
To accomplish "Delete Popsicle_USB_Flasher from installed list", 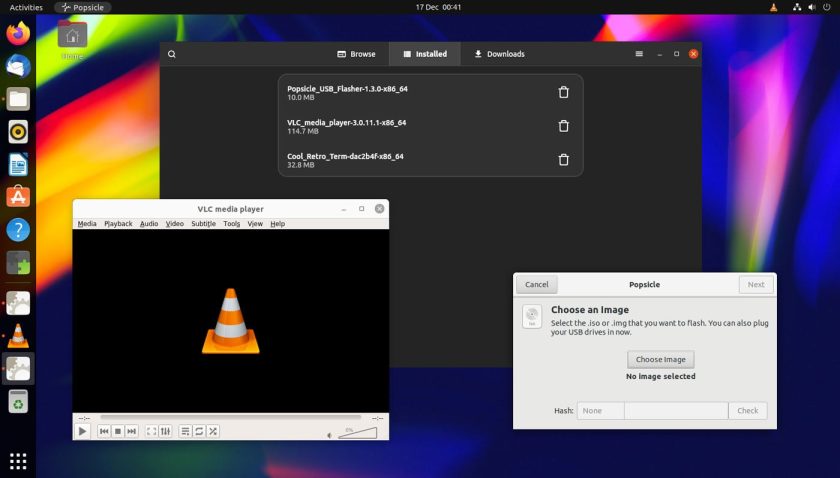I will point(563,92).
